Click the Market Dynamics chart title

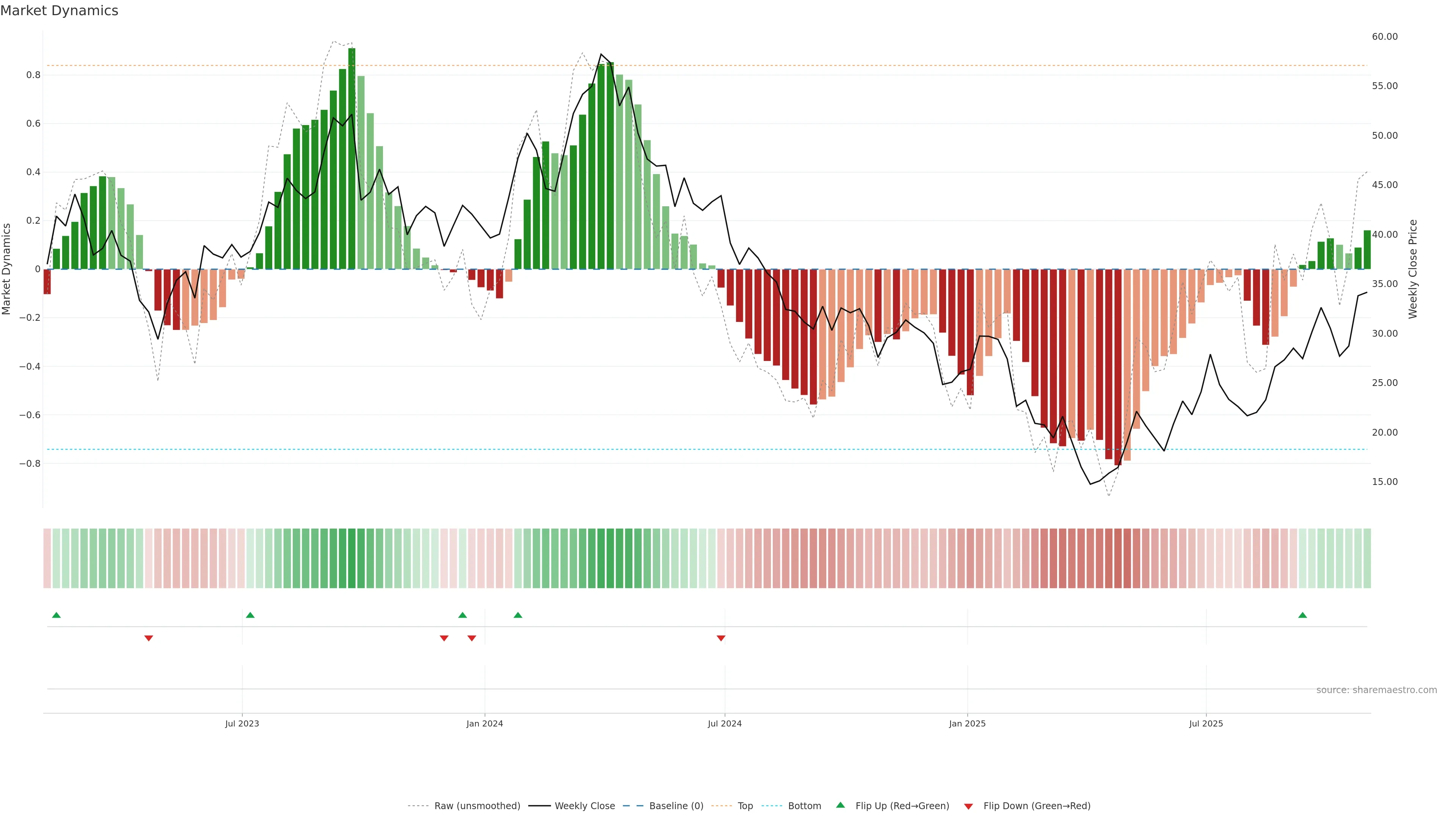coord(60,11)
